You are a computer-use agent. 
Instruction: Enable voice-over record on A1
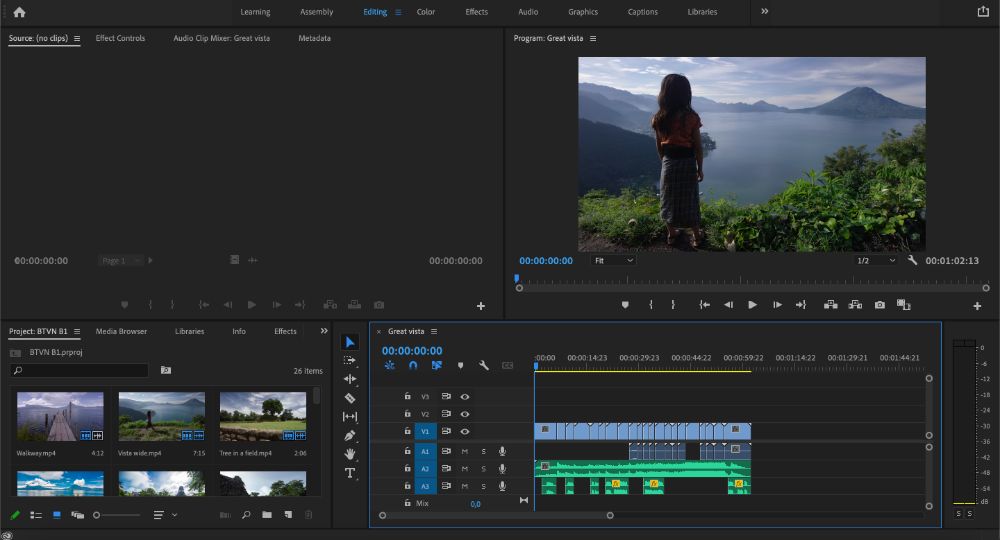[x=503, y=451]
